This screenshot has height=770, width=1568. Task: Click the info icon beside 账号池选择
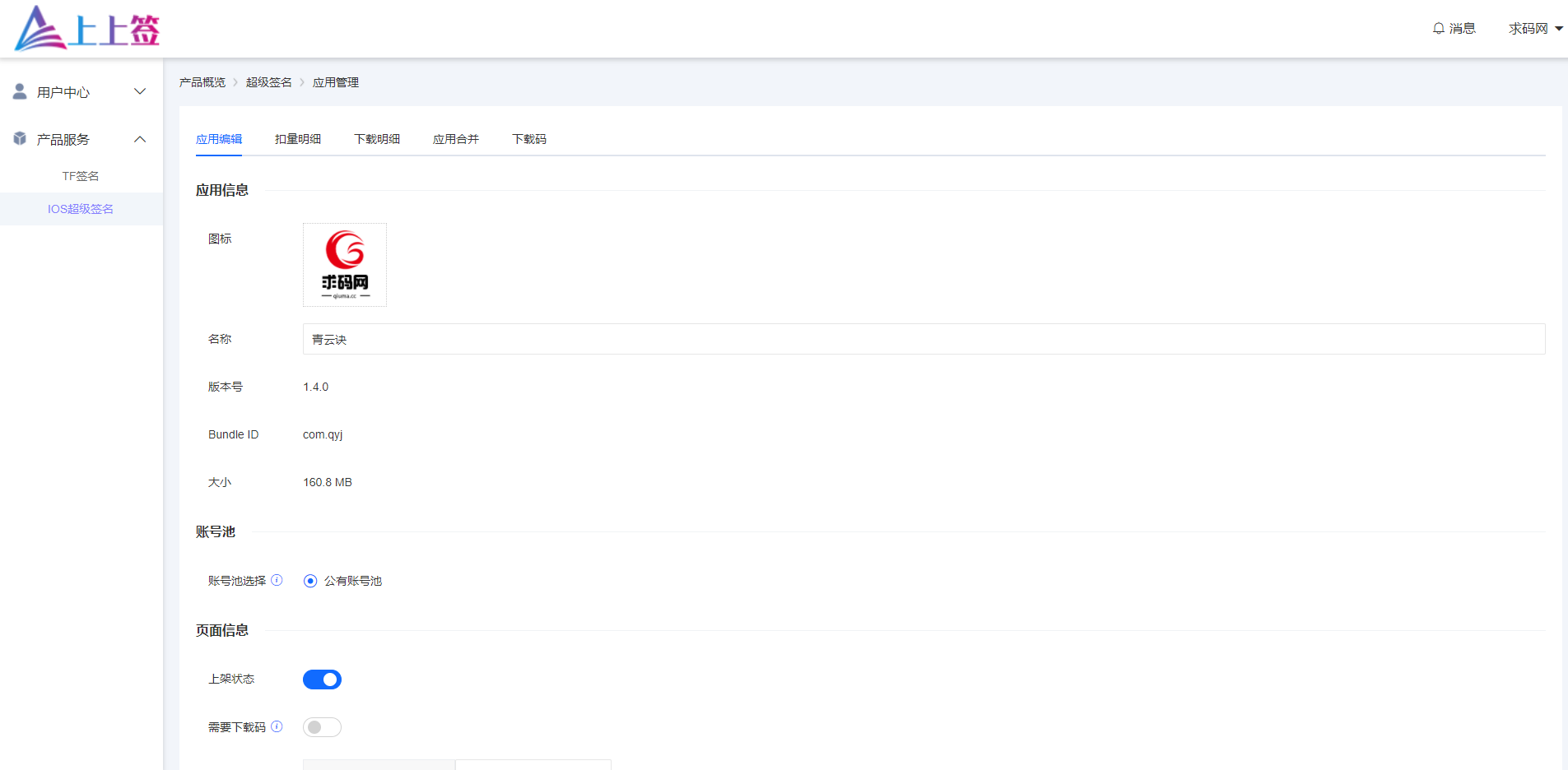coord(277,580)
